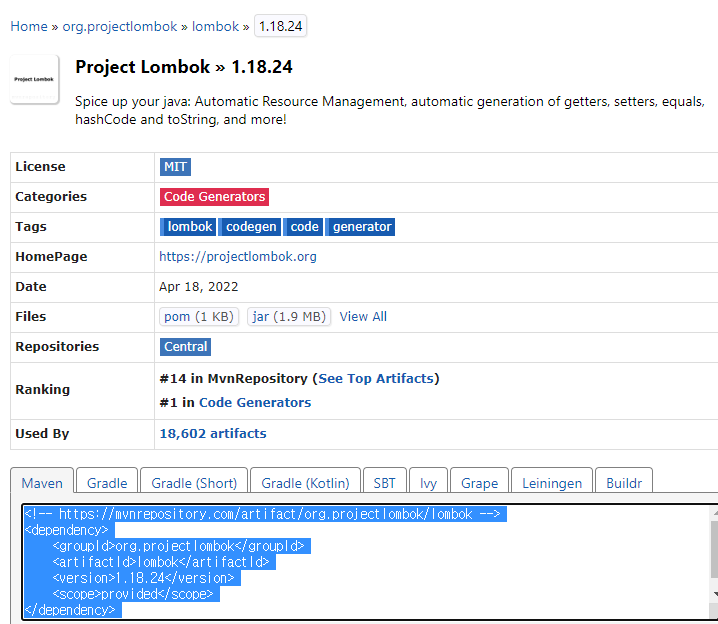Select the code tag
The image size is (718, 624).
(304, 227)
